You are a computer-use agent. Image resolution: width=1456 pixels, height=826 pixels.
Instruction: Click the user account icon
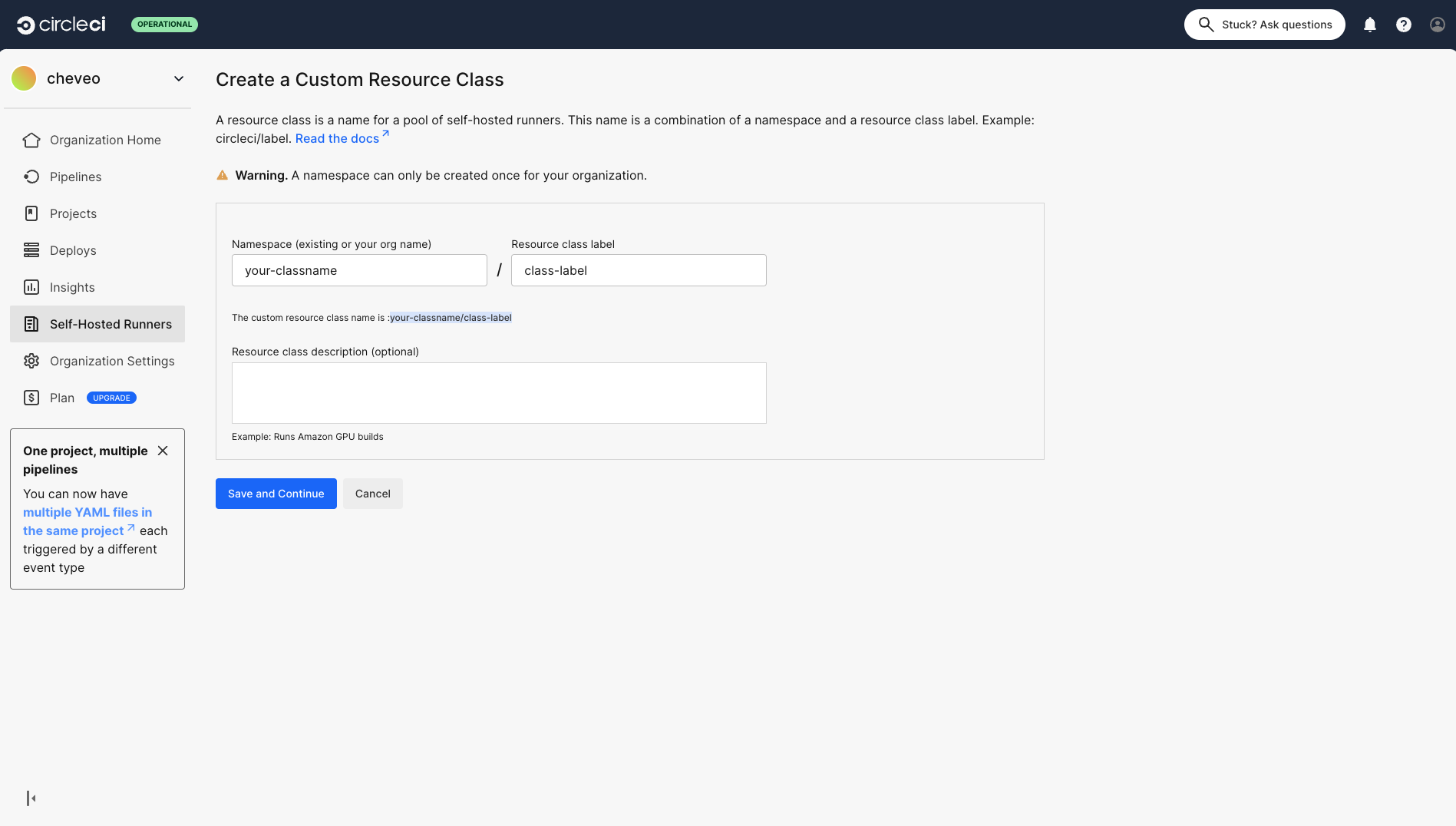click(x=1435, y=24)
